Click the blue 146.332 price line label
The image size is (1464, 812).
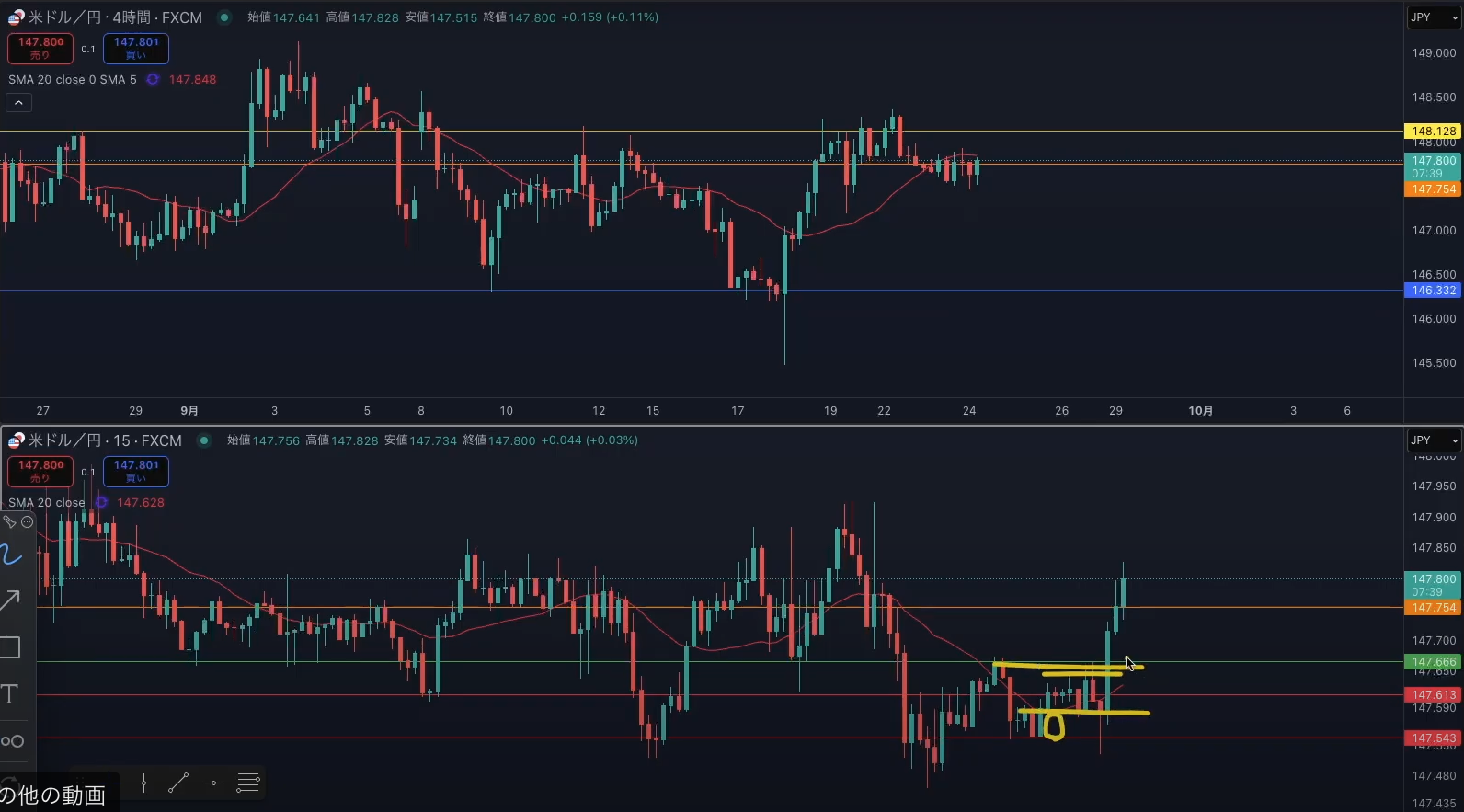click(1433, 291)
